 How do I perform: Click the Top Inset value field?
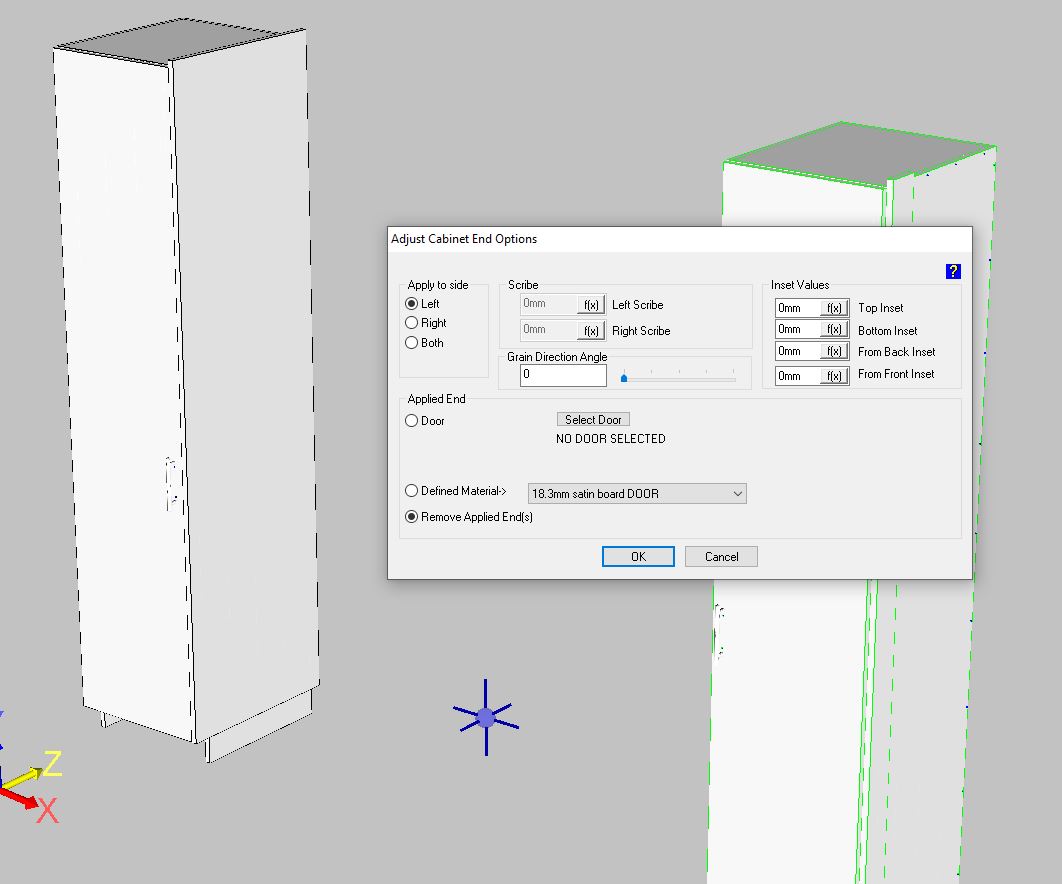(x=797, y=308)
